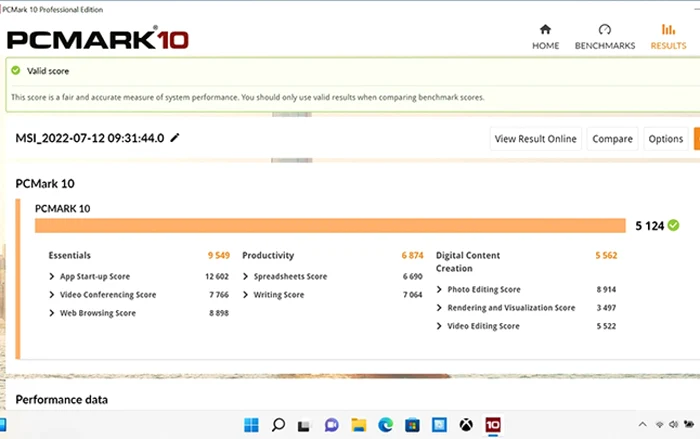Click the battery tray icon
This screenshot has width=700, height=439.
(x=689, y=424)
